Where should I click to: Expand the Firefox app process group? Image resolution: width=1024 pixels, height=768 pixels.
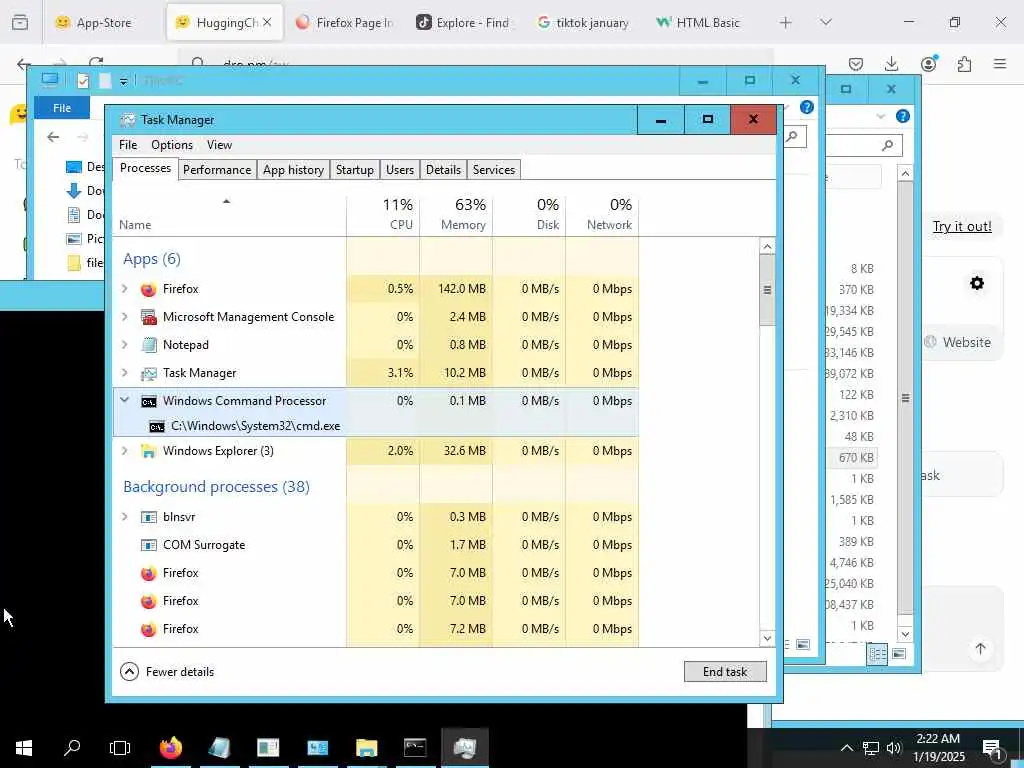click(125, 289)
